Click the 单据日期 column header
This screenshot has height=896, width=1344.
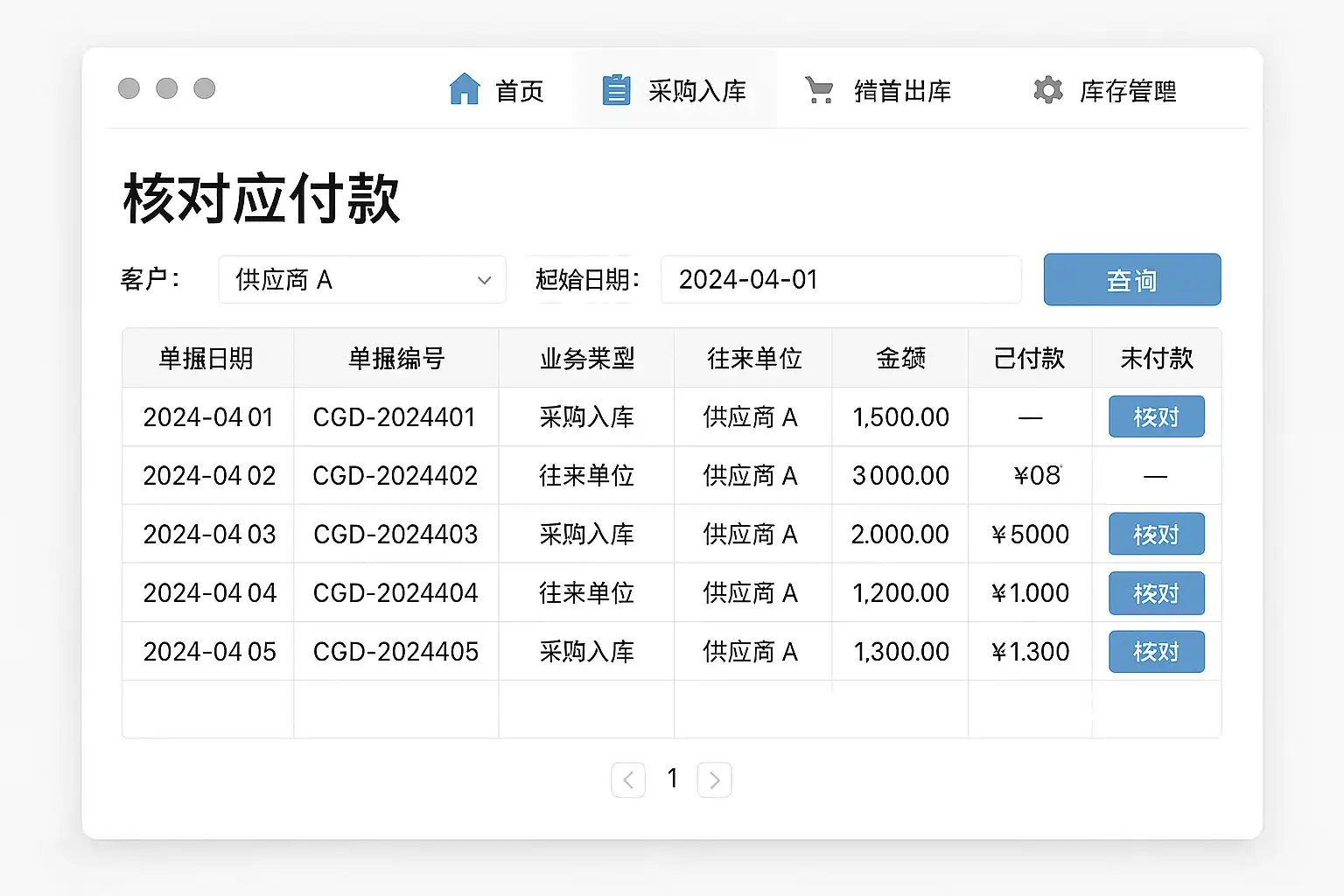coord(206,358)
